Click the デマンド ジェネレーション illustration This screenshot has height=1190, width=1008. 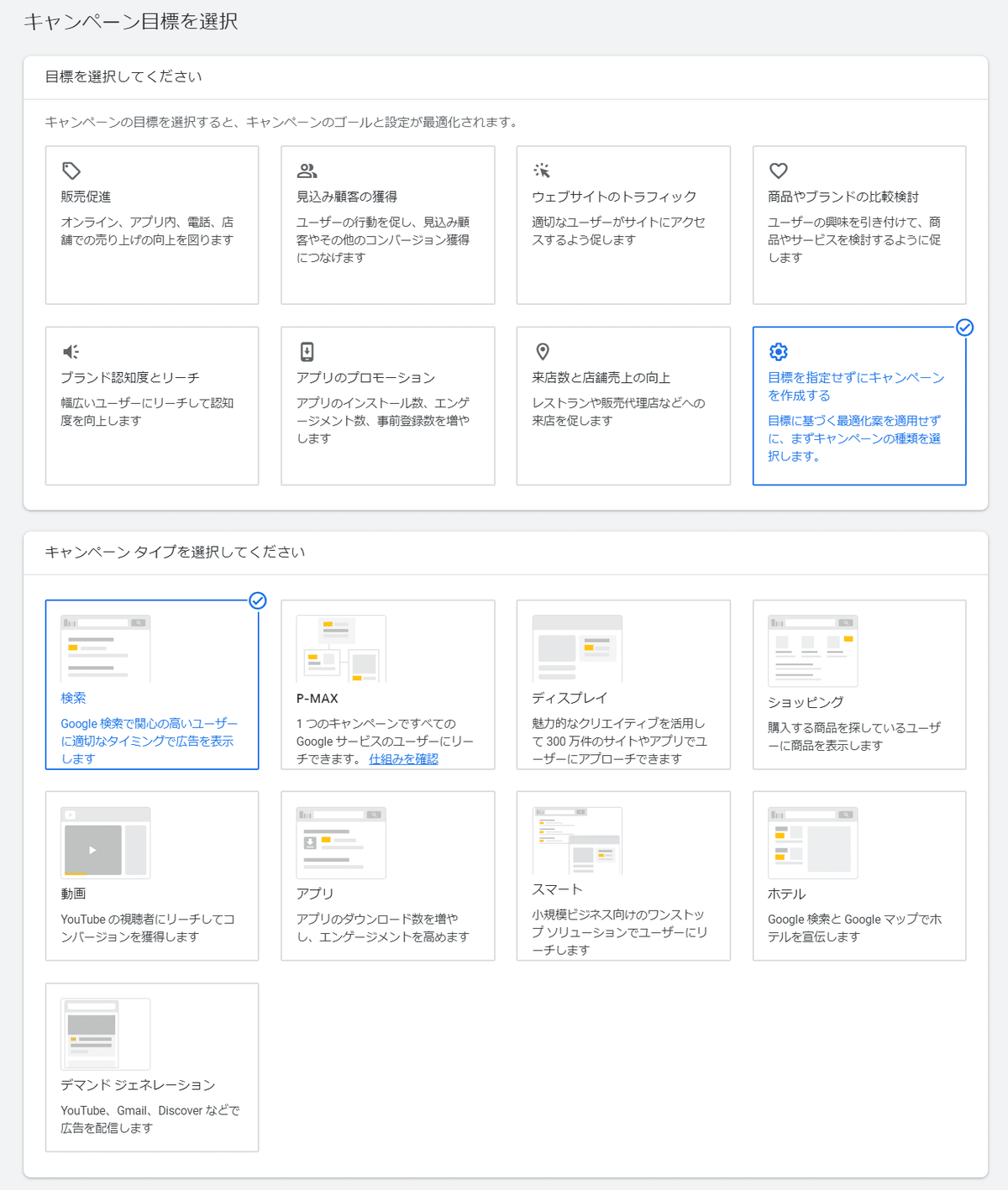[x=105, y=1034]
